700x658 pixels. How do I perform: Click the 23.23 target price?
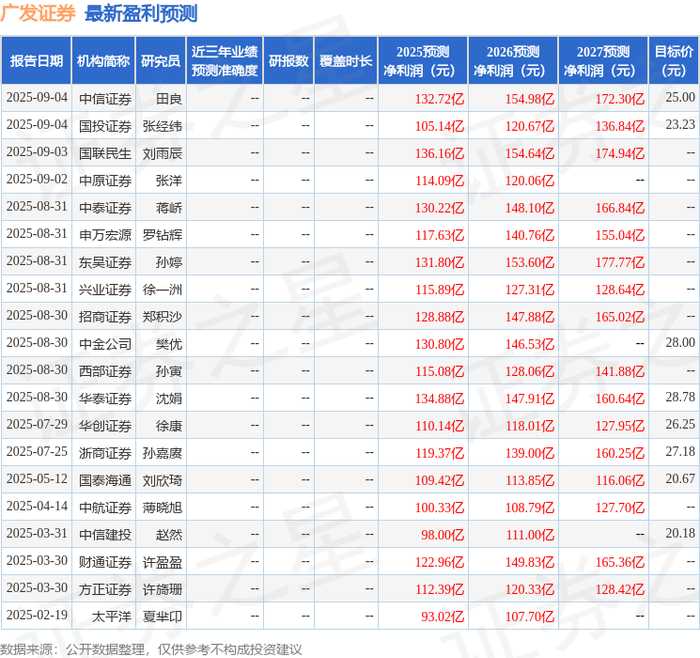click(680, 124)
